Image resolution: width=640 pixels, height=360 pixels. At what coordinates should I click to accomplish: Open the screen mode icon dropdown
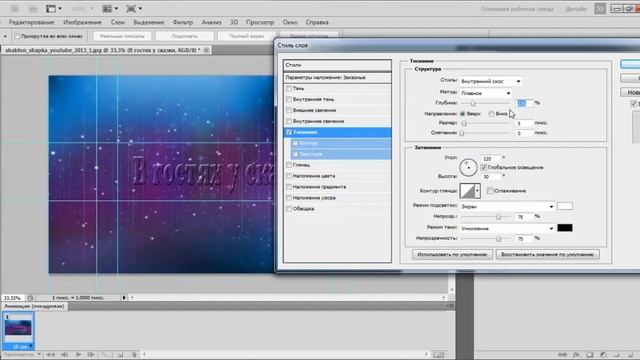pos(134,9)
